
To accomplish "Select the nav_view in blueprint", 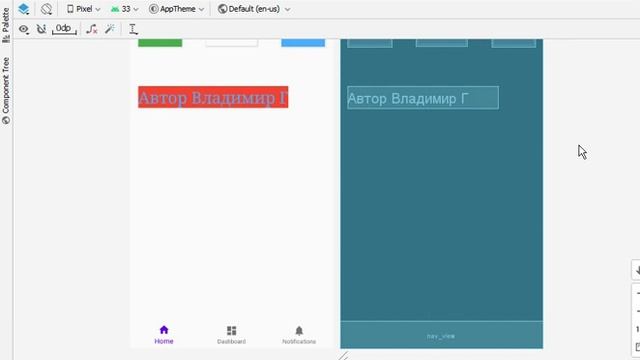I will point(442,335).
